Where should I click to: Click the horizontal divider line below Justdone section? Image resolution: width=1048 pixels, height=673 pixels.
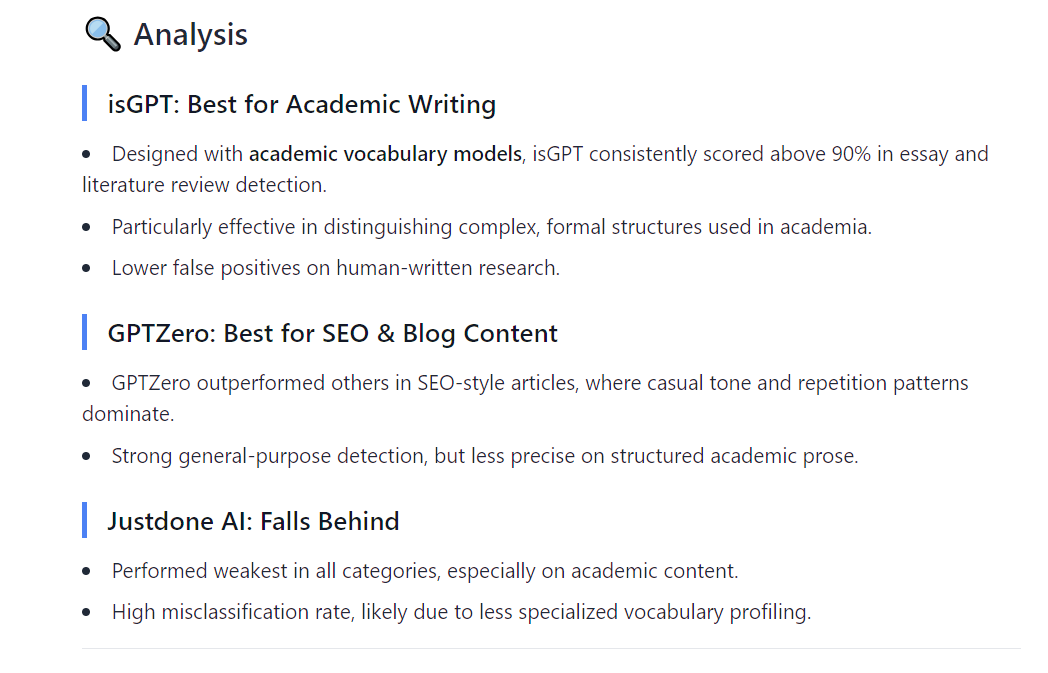click(550, 648)
